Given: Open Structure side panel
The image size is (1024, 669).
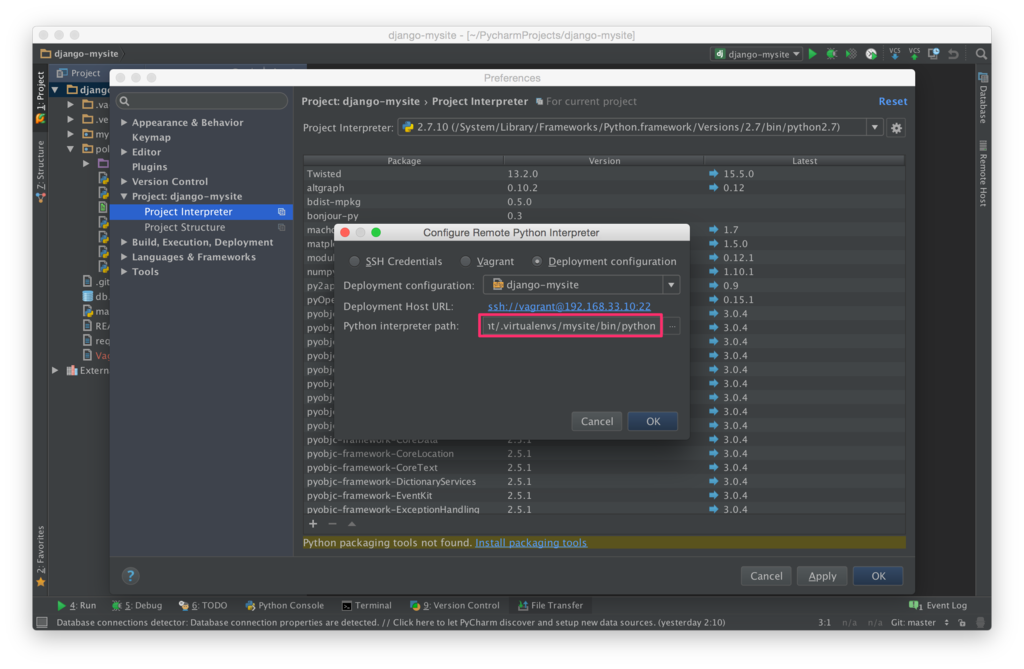Looking at the screenshot, I should coord(41,171).
